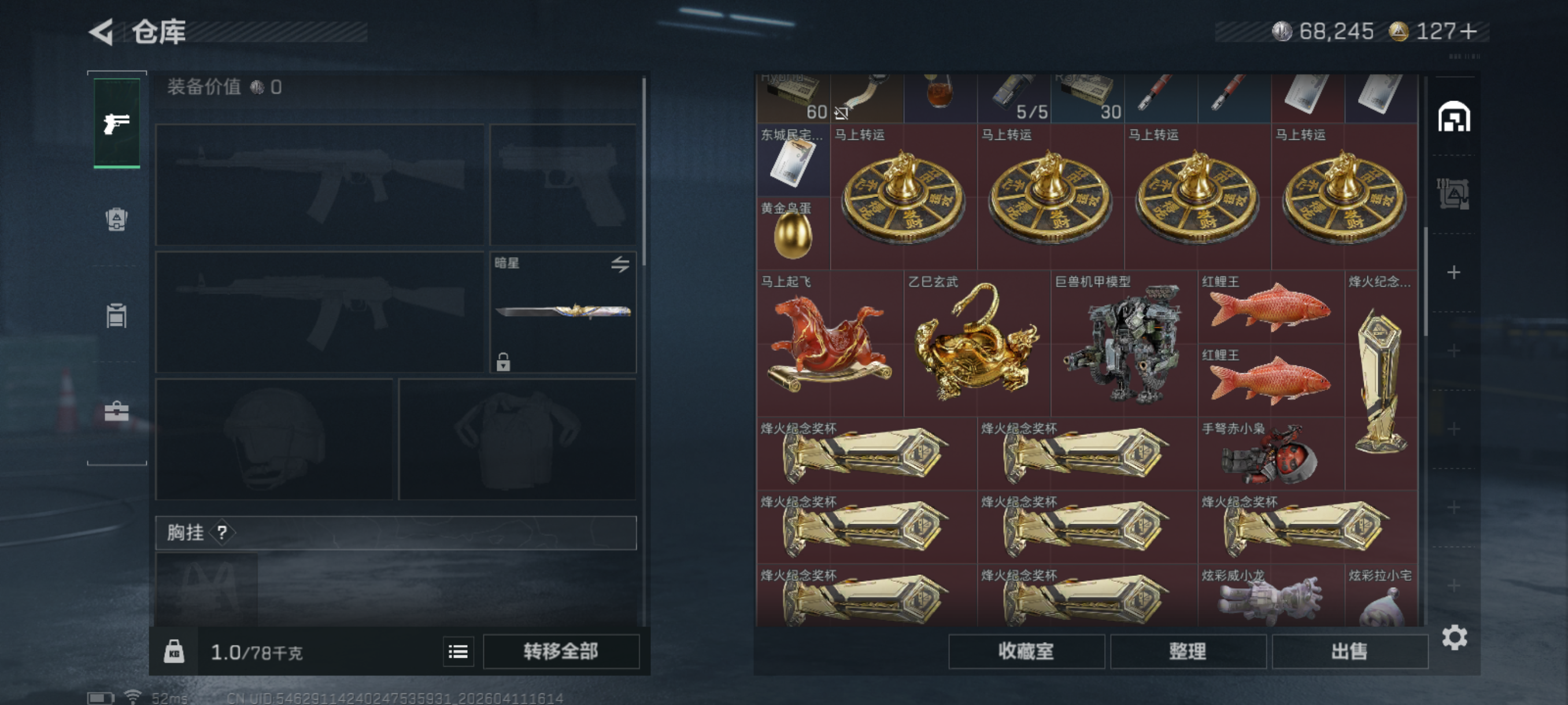Select the 黄金鸟蛋 golden egg item
1568x705 pixels.
(x=793, y=233)
